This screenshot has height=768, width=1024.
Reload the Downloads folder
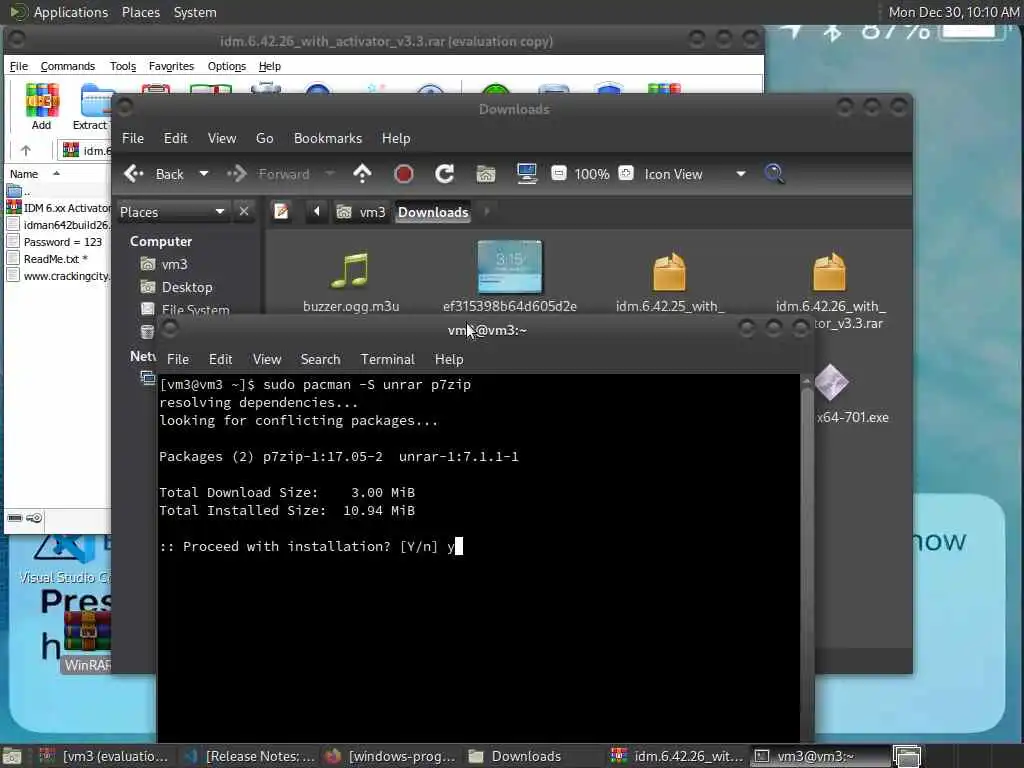445,174
